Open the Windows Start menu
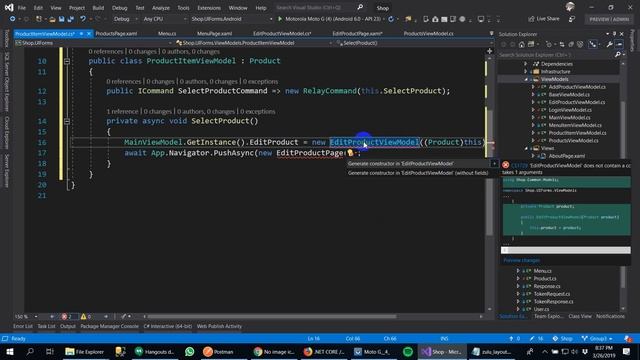Viewport: 640px width, 360px height. (10, 351)
